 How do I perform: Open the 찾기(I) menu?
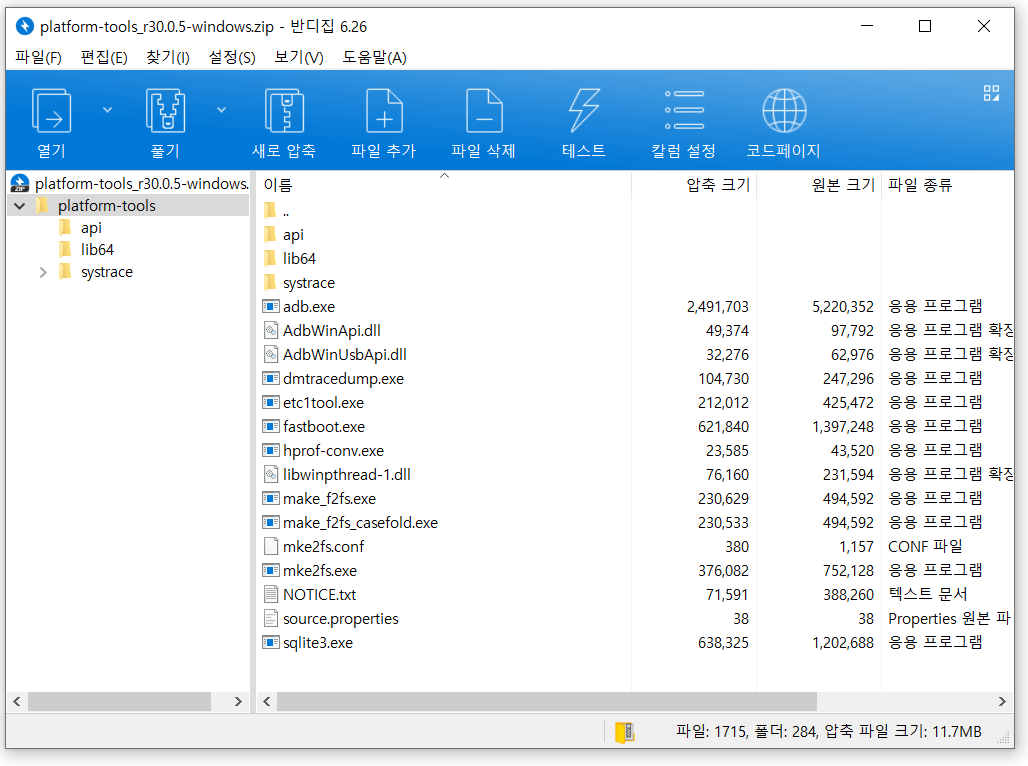(167, 58)
